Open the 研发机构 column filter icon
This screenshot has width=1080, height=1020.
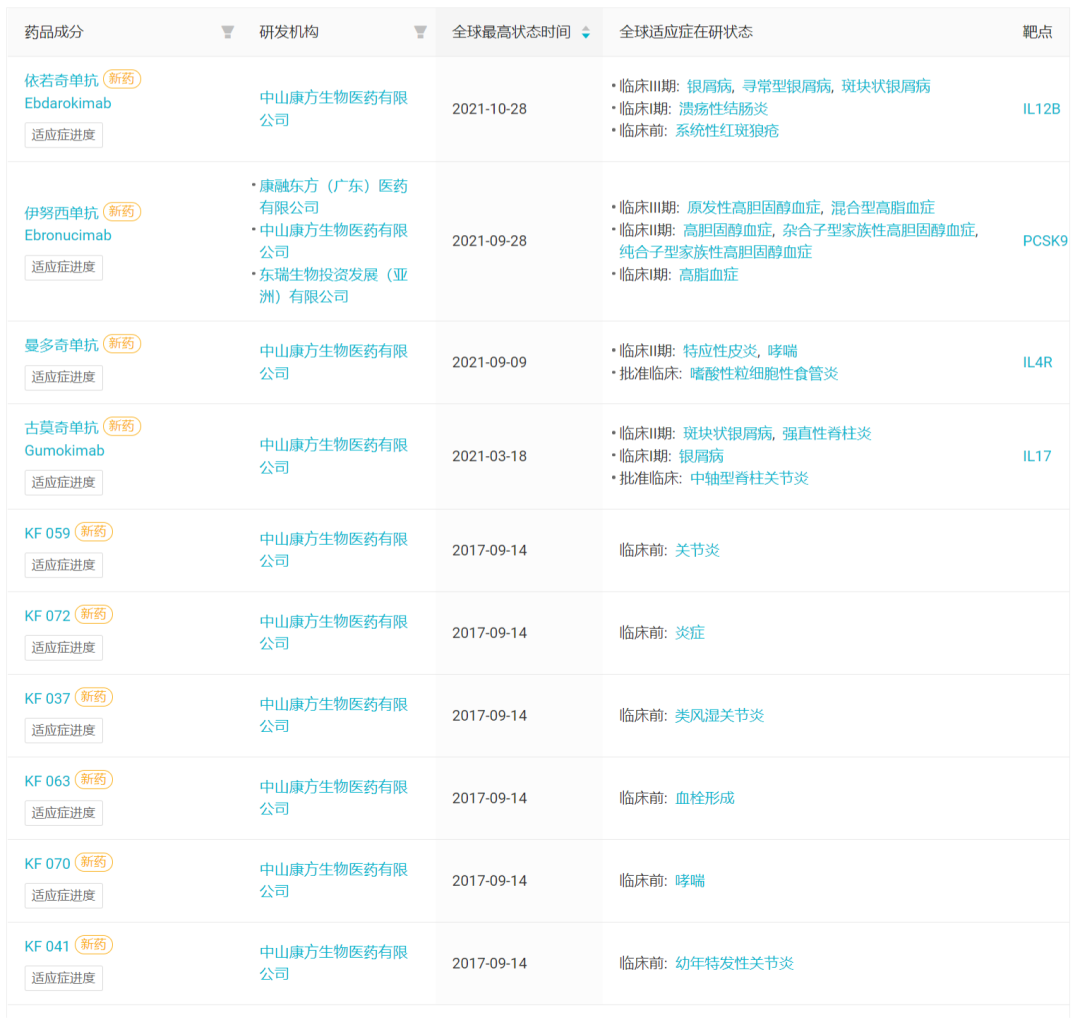tap(420, 32)
